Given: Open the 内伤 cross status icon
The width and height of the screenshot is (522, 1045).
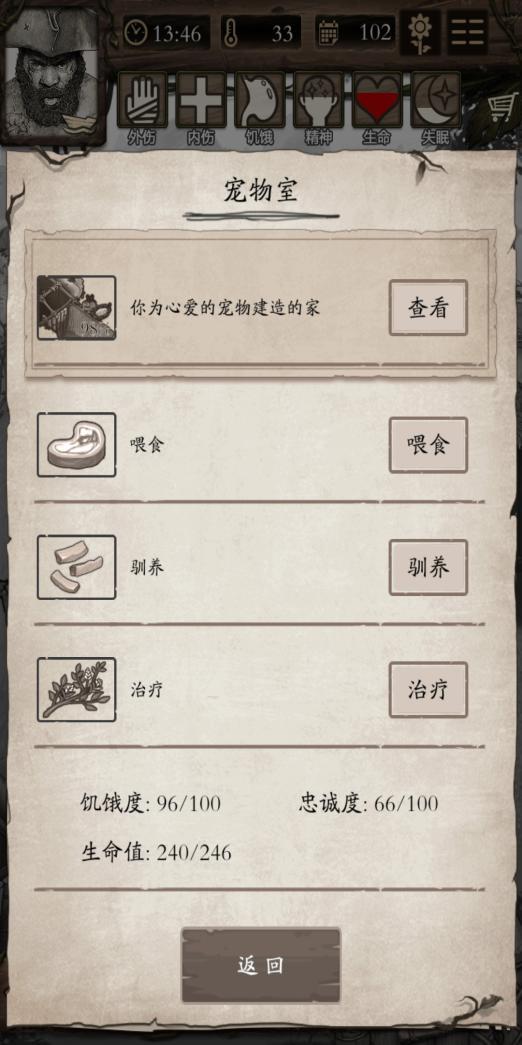Looking at the screenshot, I should click(x=201, y=100).
